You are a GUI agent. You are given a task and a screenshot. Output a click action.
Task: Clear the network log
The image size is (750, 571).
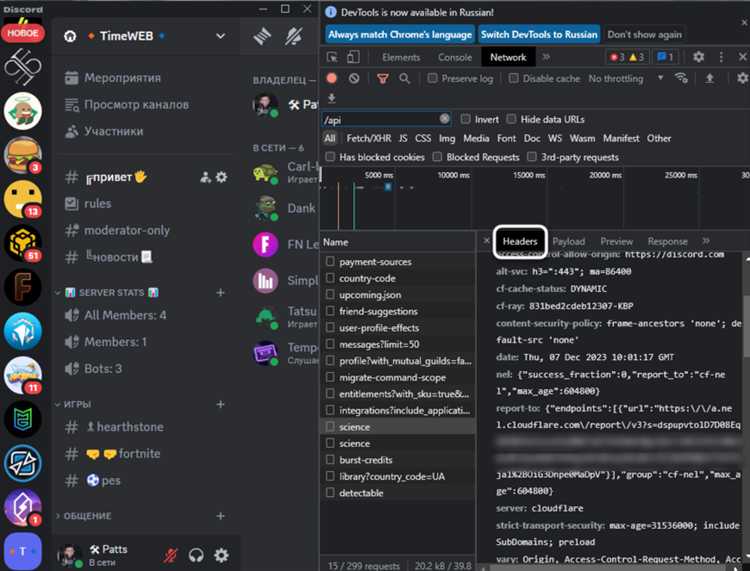[353, 78]
